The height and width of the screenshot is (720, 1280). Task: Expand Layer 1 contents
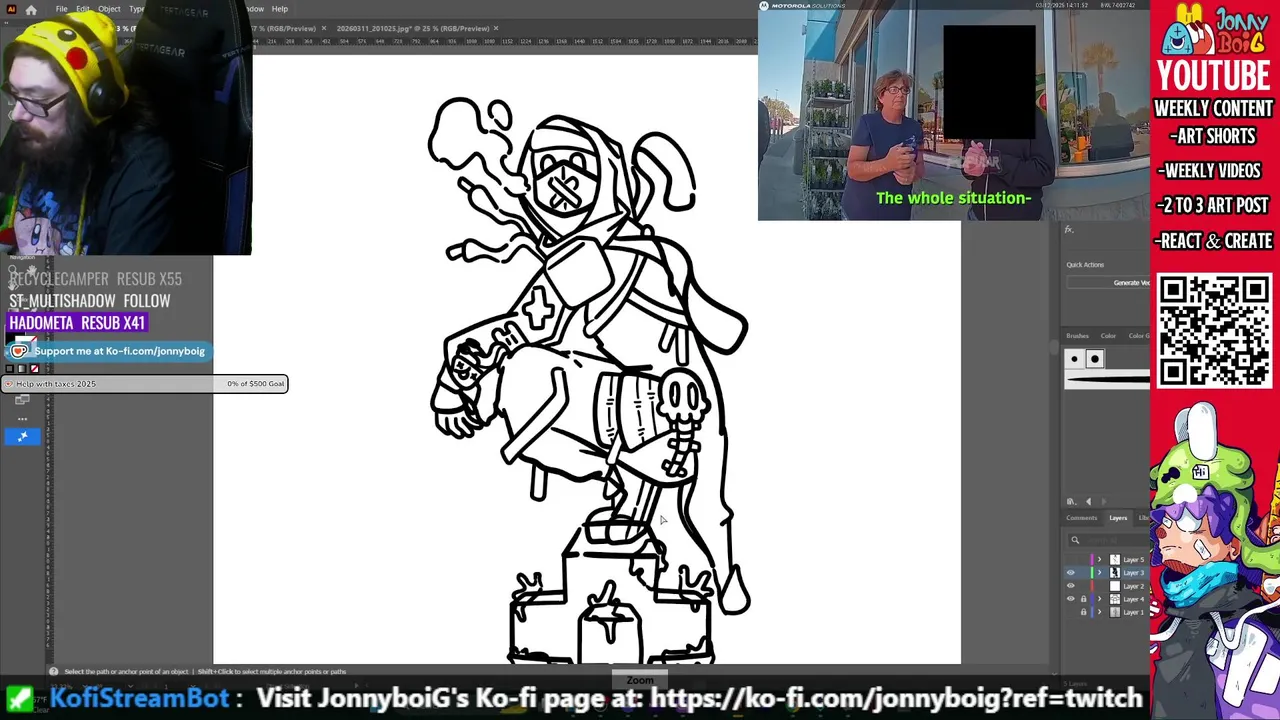click(x=1099, y=612)
